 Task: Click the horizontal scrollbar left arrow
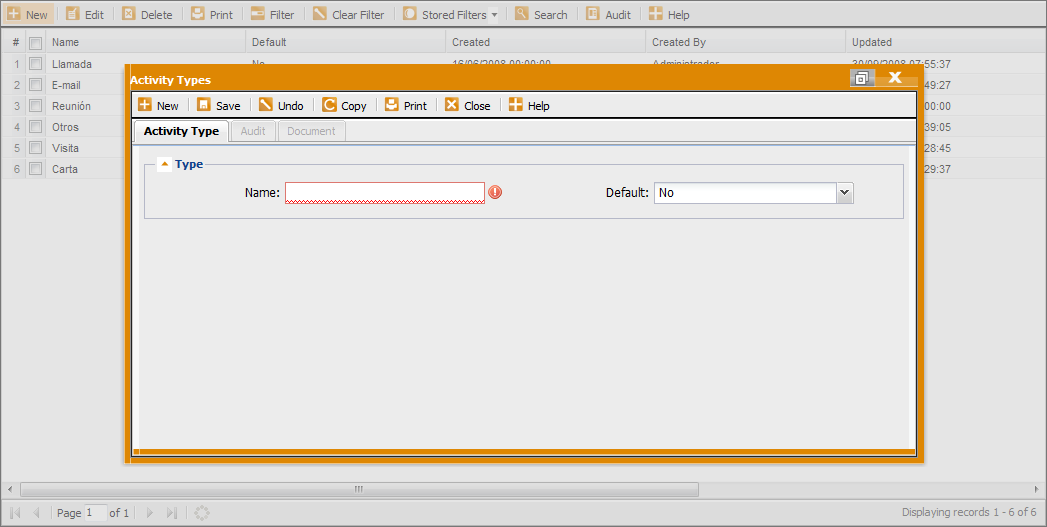point(10,490)
